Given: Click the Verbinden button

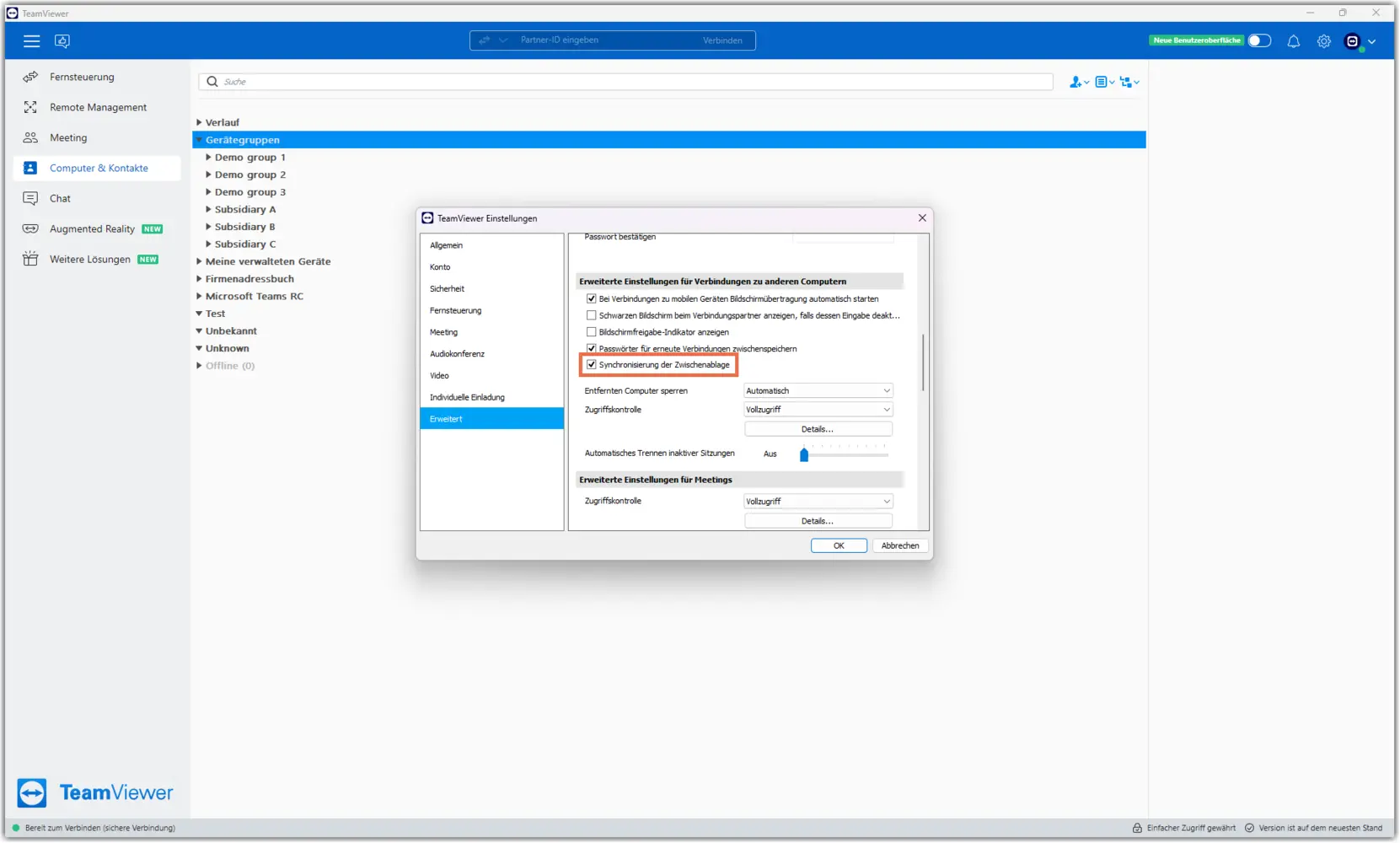Looking at the screenshot, I should coord(722,40).
